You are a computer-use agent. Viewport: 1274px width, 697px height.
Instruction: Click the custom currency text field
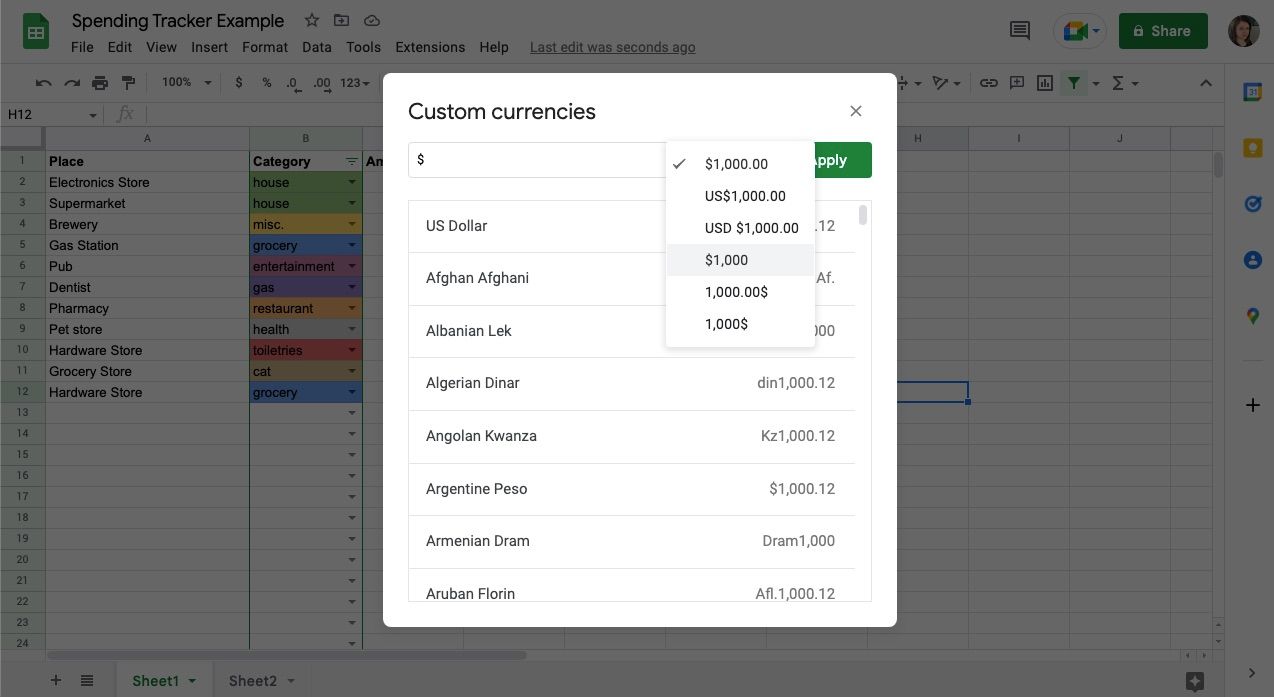[537, 160]
